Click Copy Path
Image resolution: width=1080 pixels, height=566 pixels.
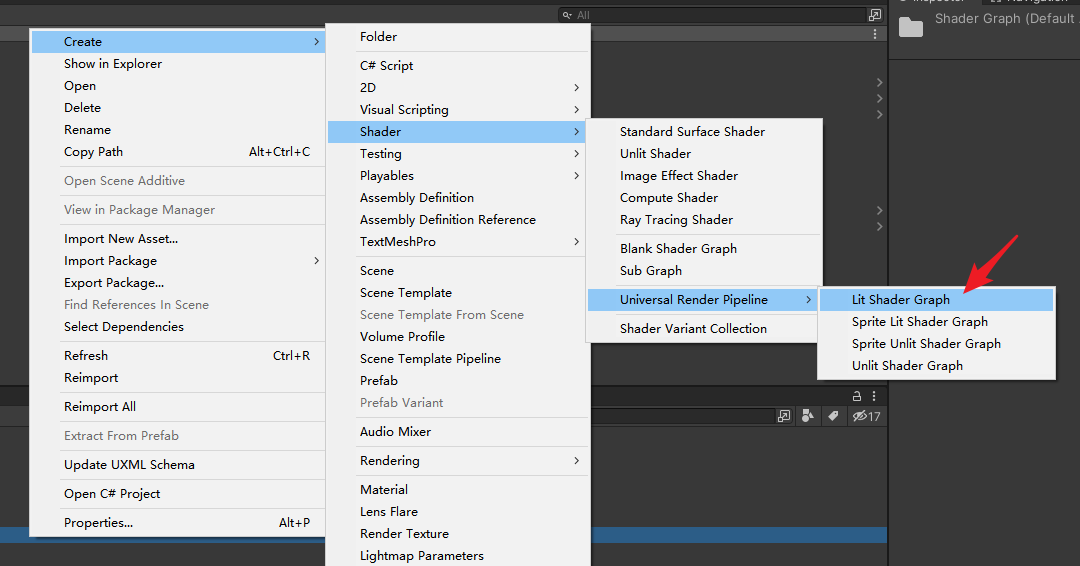point(178,152)
